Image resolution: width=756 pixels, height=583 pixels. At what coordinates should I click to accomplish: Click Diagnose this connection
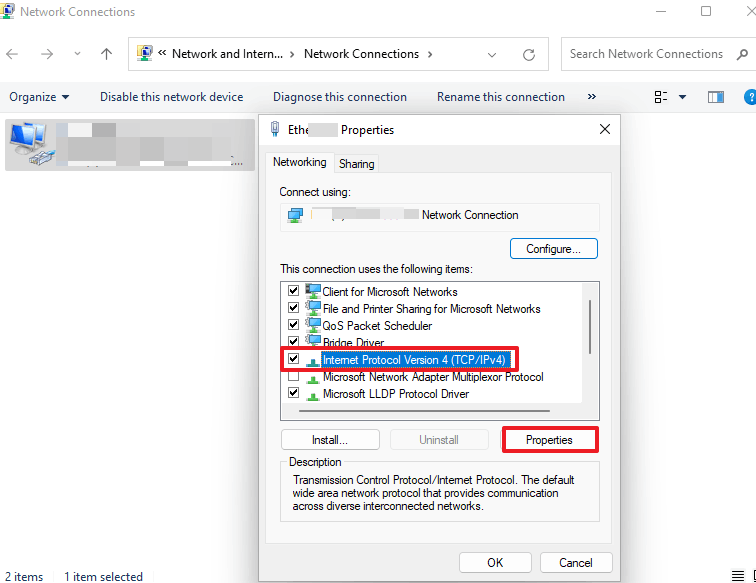tap(340, 97)
